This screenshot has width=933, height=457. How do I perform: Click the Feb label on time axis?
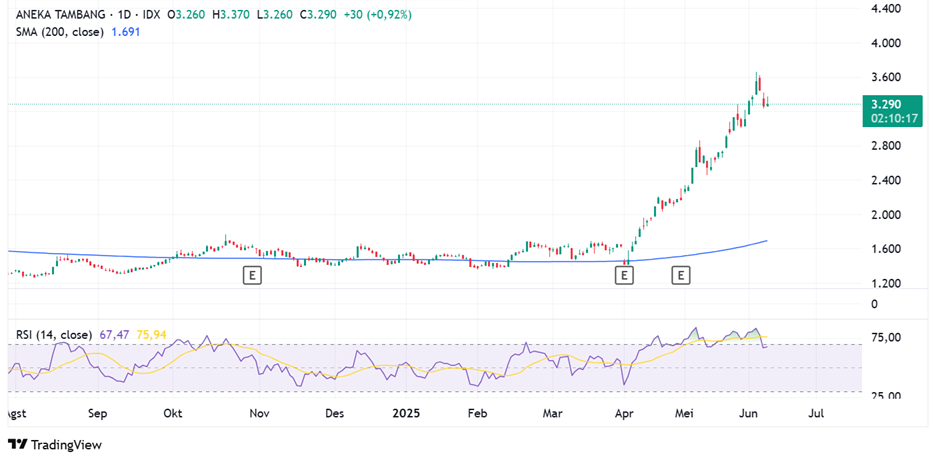[x=477, y=414]
